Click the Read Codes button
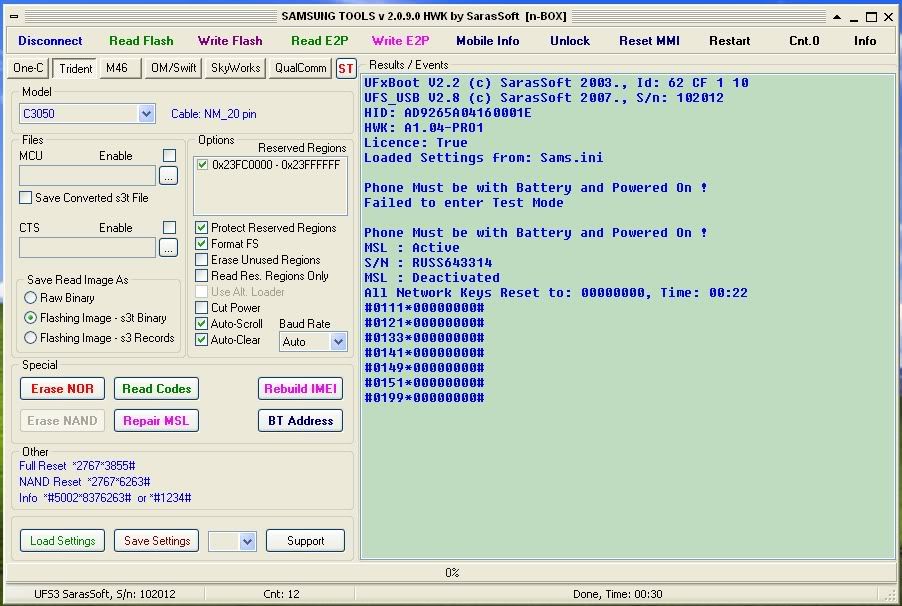 156,389
